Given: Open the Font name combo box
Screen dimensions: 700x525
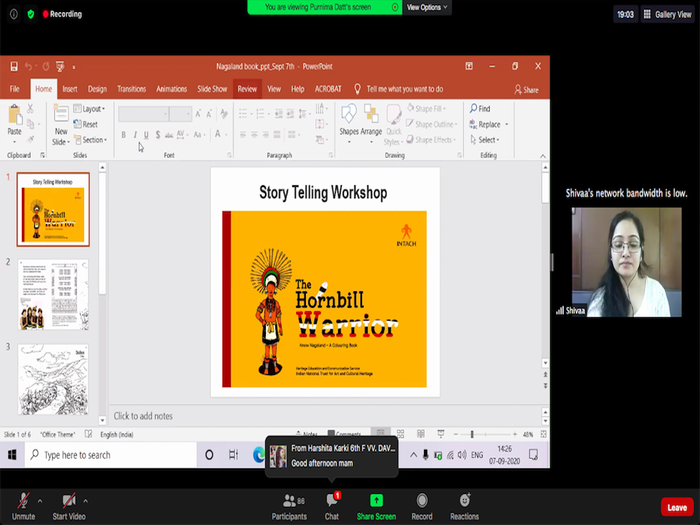Looking at the screenshot, I should [x=143, y=114].
